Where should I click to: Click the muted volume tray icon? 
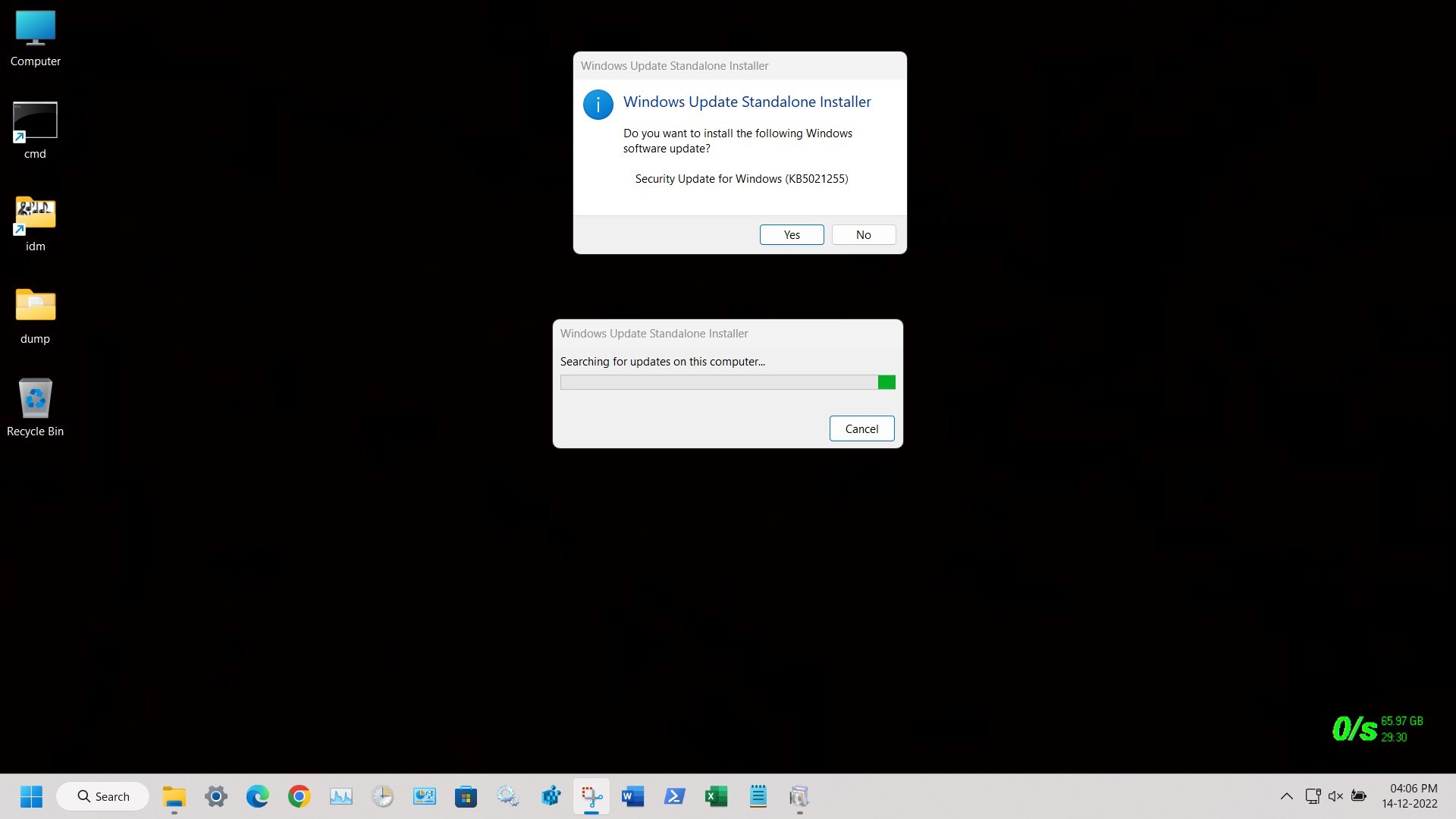coord(1336,796)
